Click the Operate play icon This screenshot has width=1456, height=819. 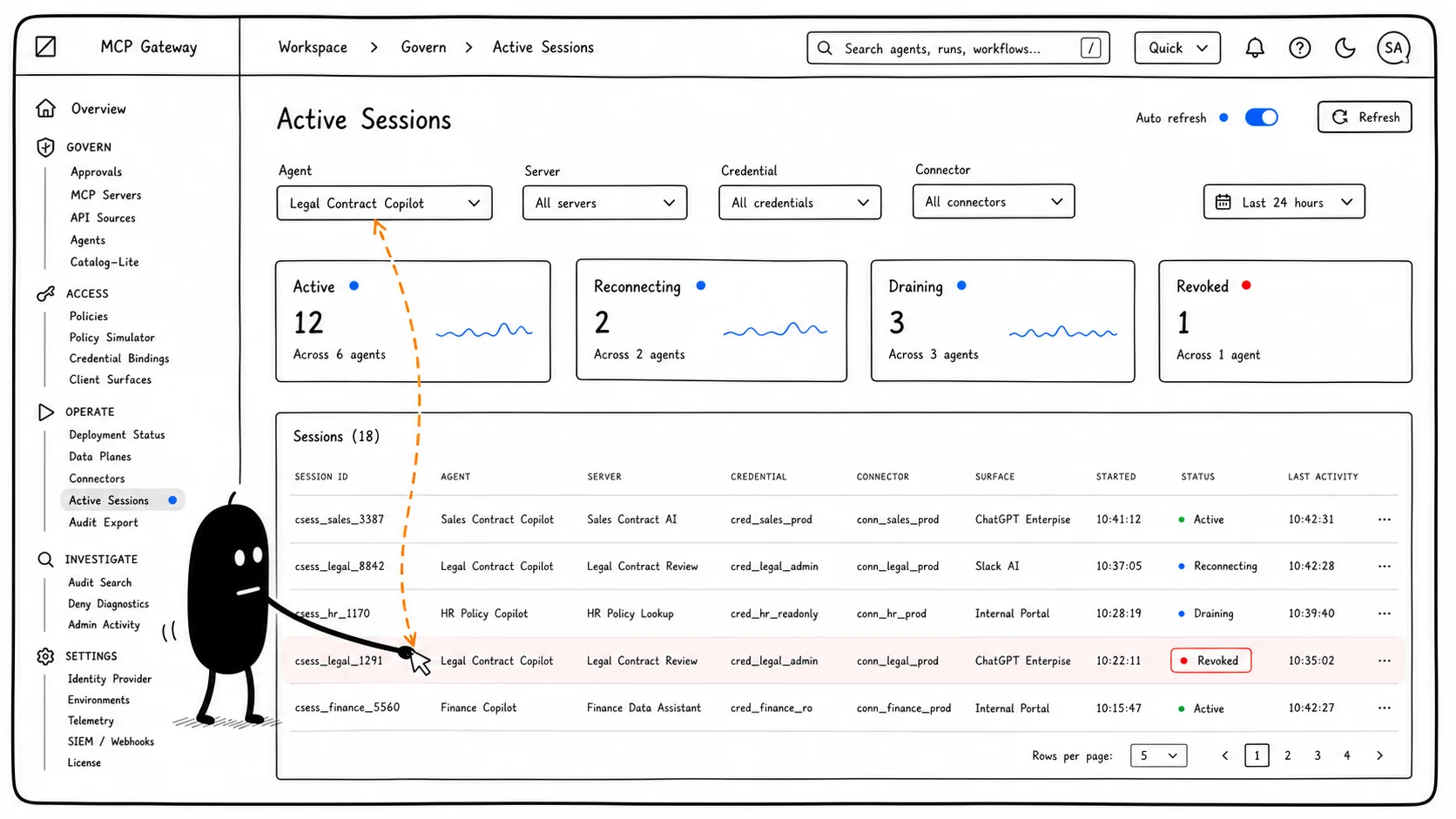point(46,412)
